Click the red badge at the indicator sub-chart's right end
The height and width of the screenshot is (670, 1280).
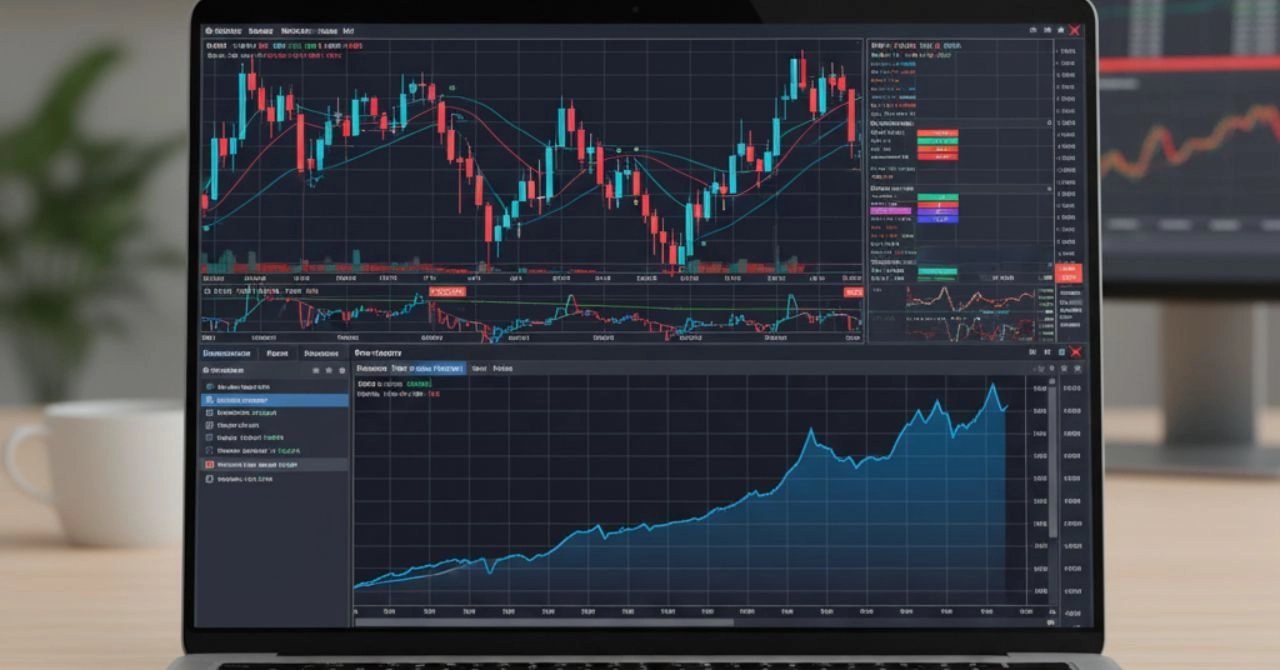coord(853,292)
